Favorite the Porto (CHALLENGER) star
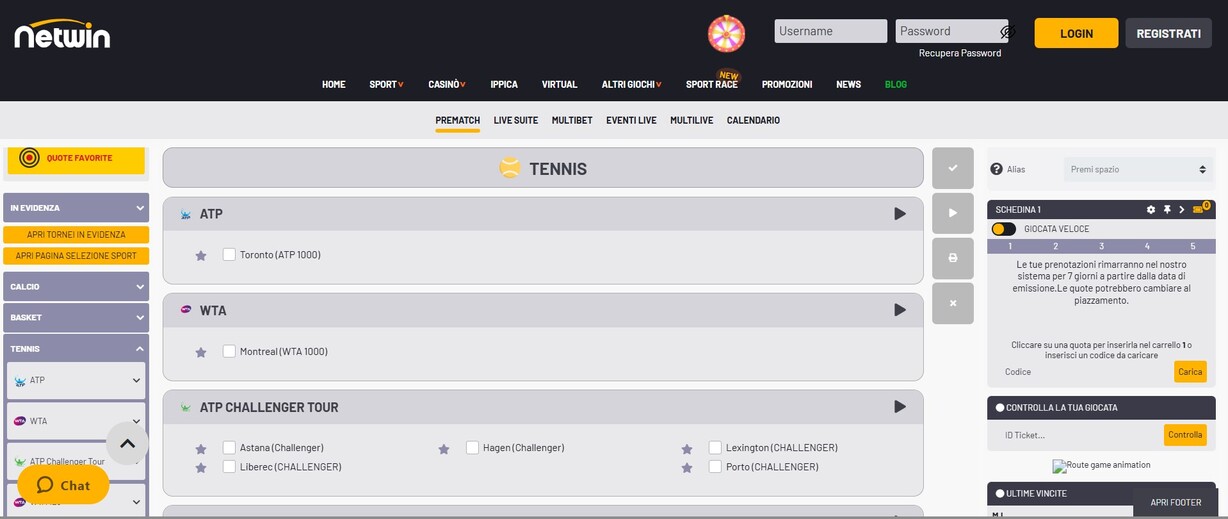Image resolution: width=1228 pixels, height=519 pixels. point(687,467)
